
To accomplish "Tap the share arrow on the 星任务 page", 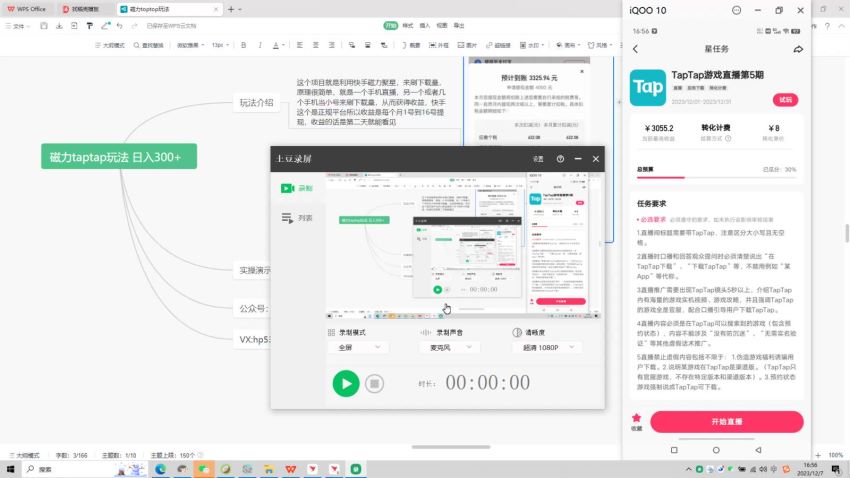I will click(798, 49).
